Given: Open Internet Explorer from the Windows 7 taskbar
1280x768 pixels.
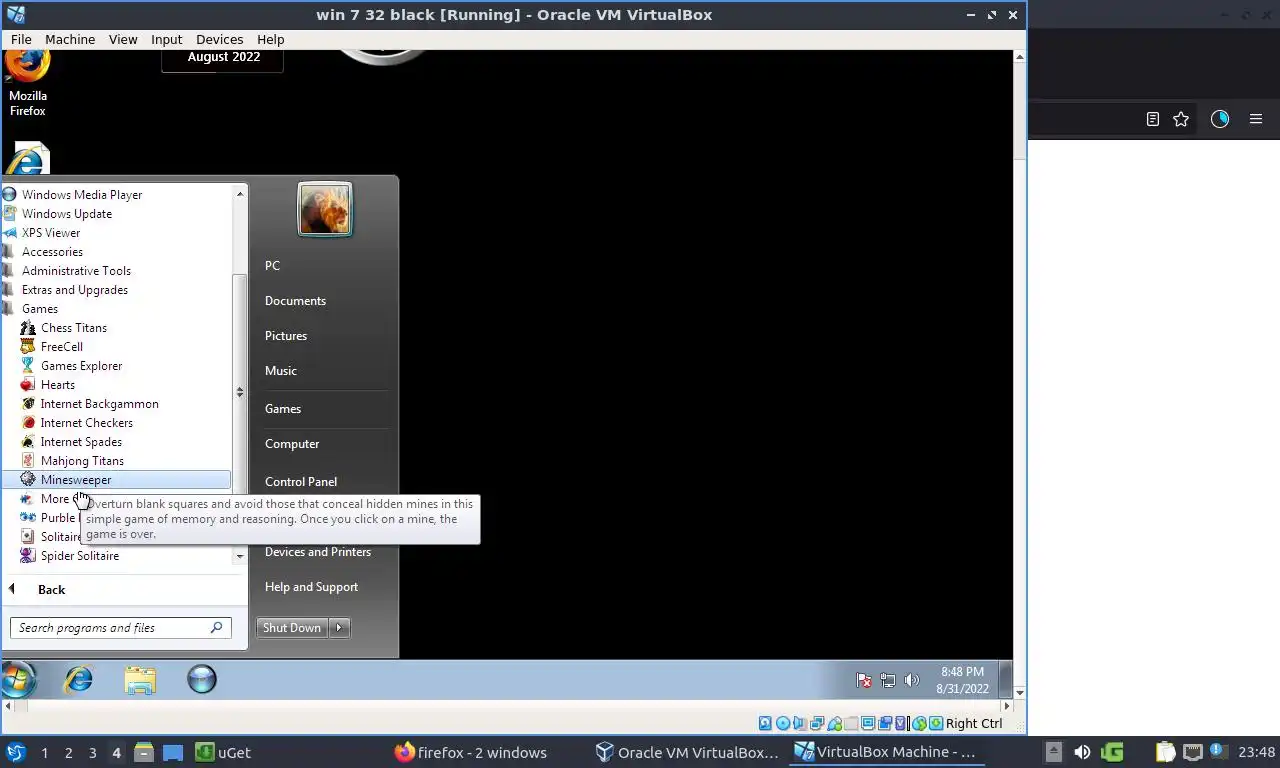Looking at the screenshot, I should point(78,680).
